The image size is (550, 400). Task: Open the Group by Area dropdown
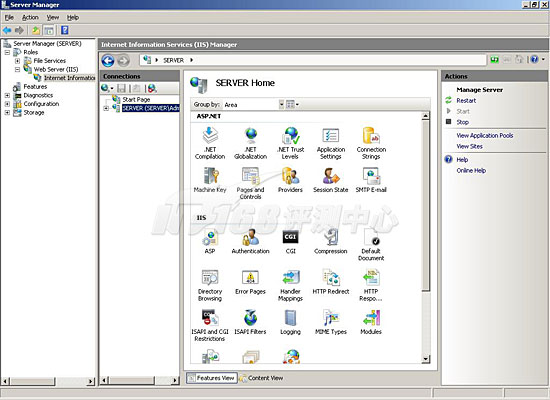[x=281, y=105]
